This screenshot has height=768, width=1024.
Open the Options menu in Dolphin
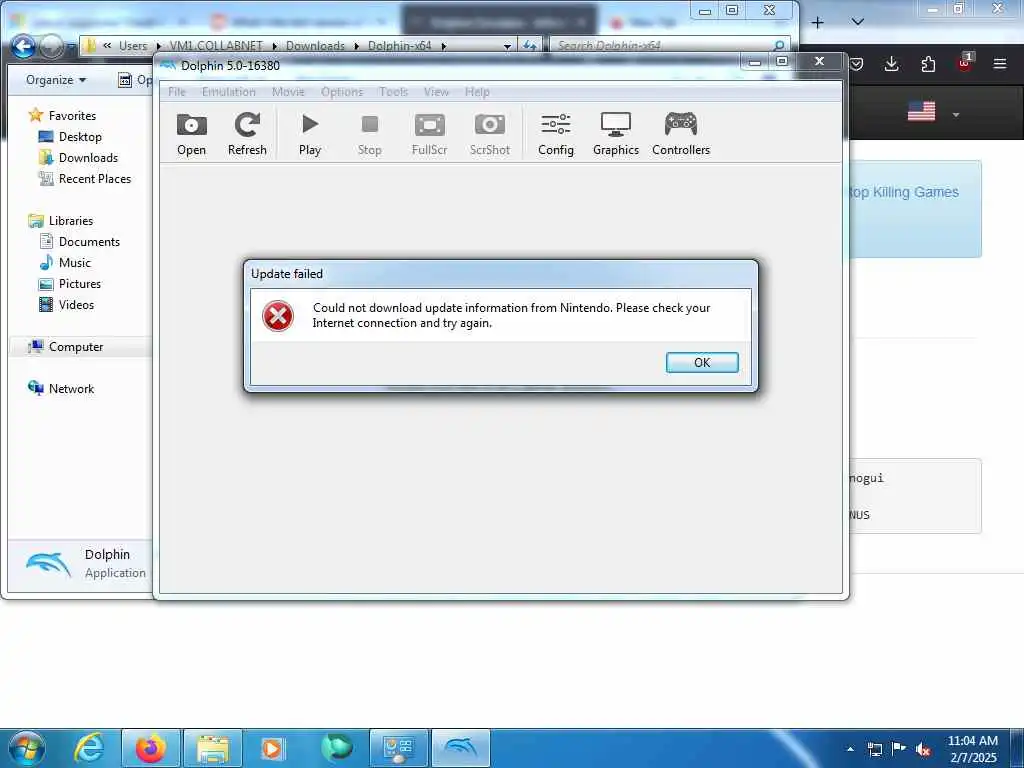point(342,92)
